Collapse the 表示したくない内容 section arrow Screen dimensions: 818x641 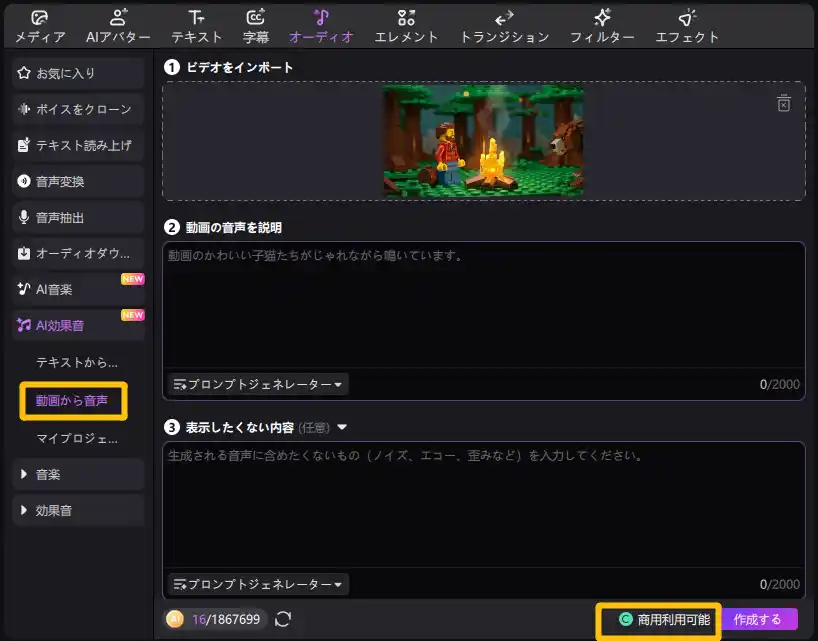(342, 427)
